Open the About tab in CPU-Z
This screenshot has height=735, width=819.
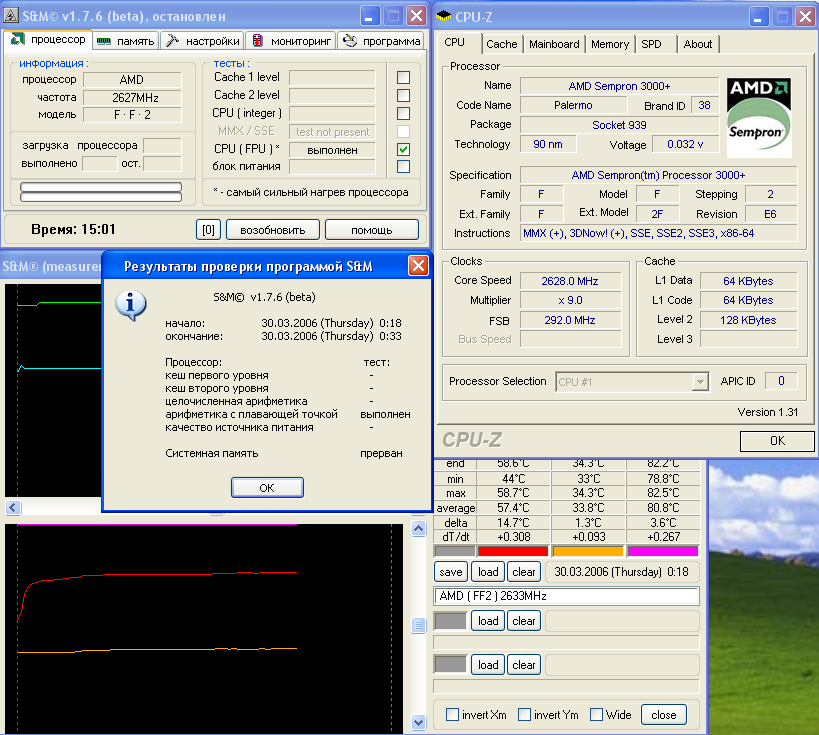(x=698, y=44)
